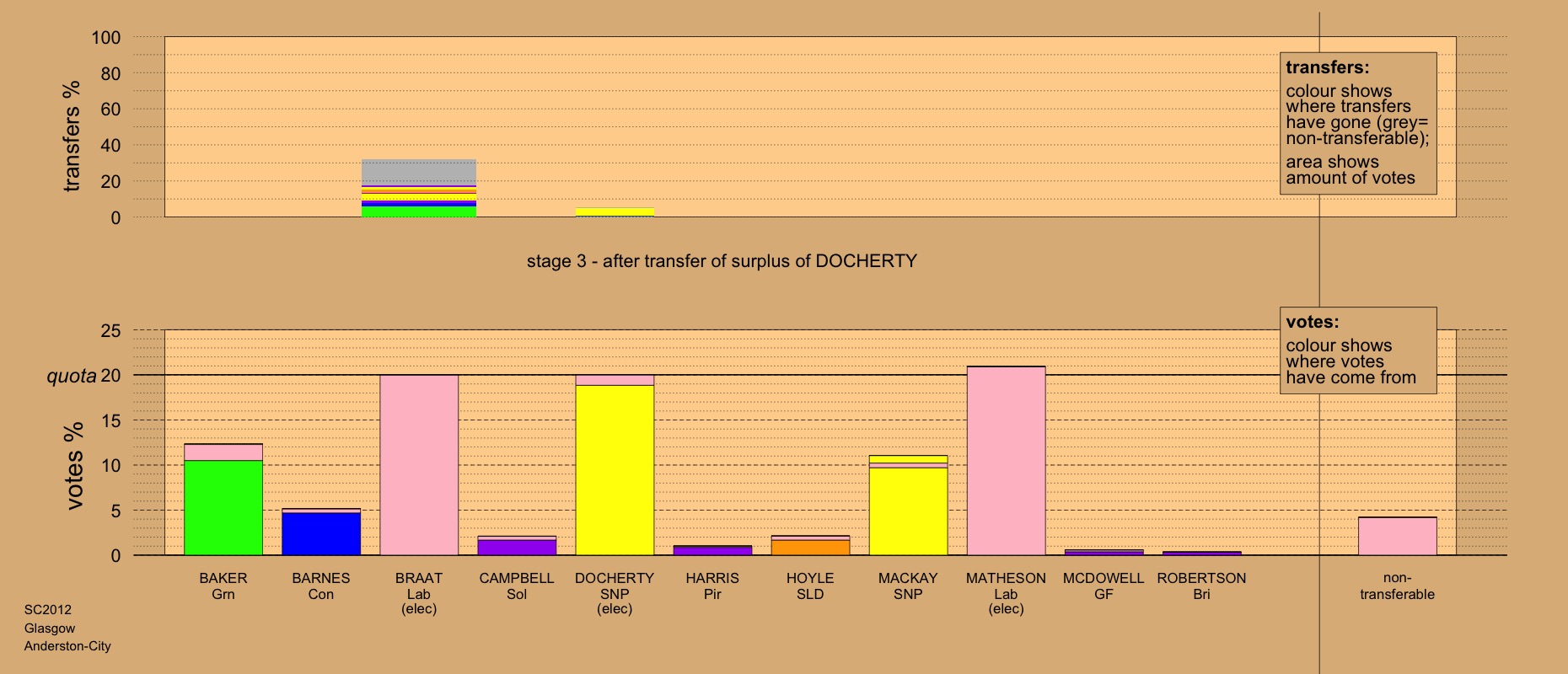Screen dimensions: 1568x674
Task: Click CAMPBELL's purple vote bar
Action: click(517, 548)
